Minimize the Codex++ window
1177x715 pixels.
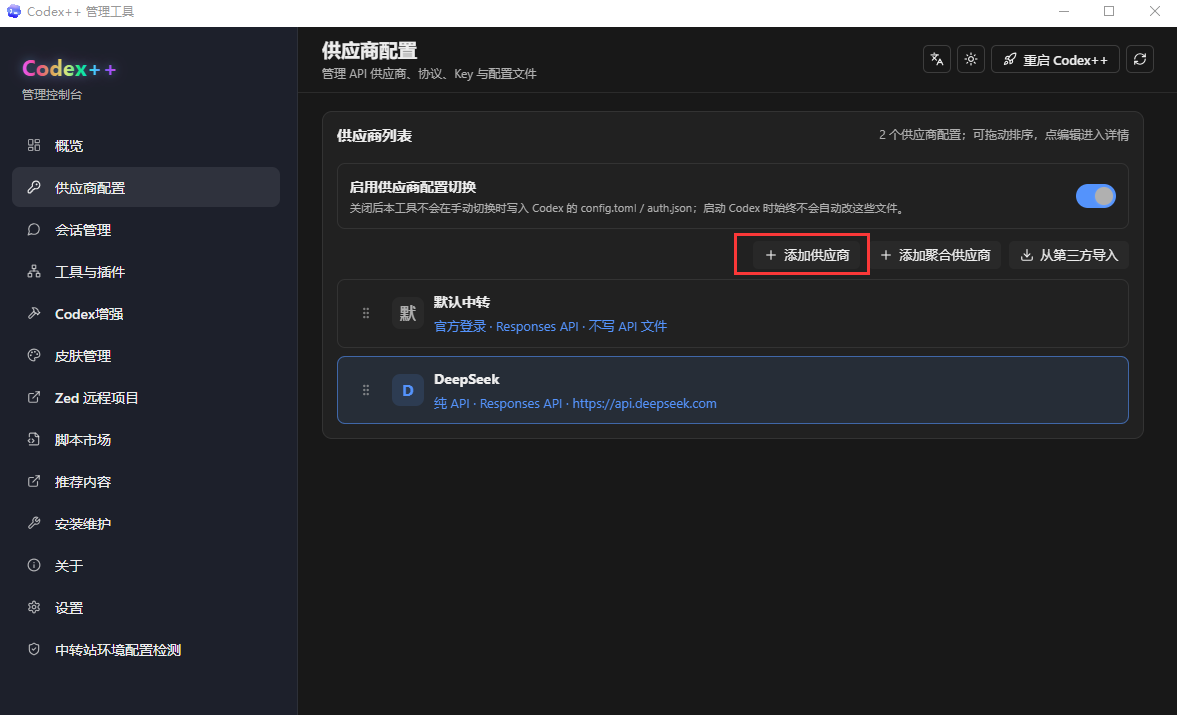point(1064,11)
